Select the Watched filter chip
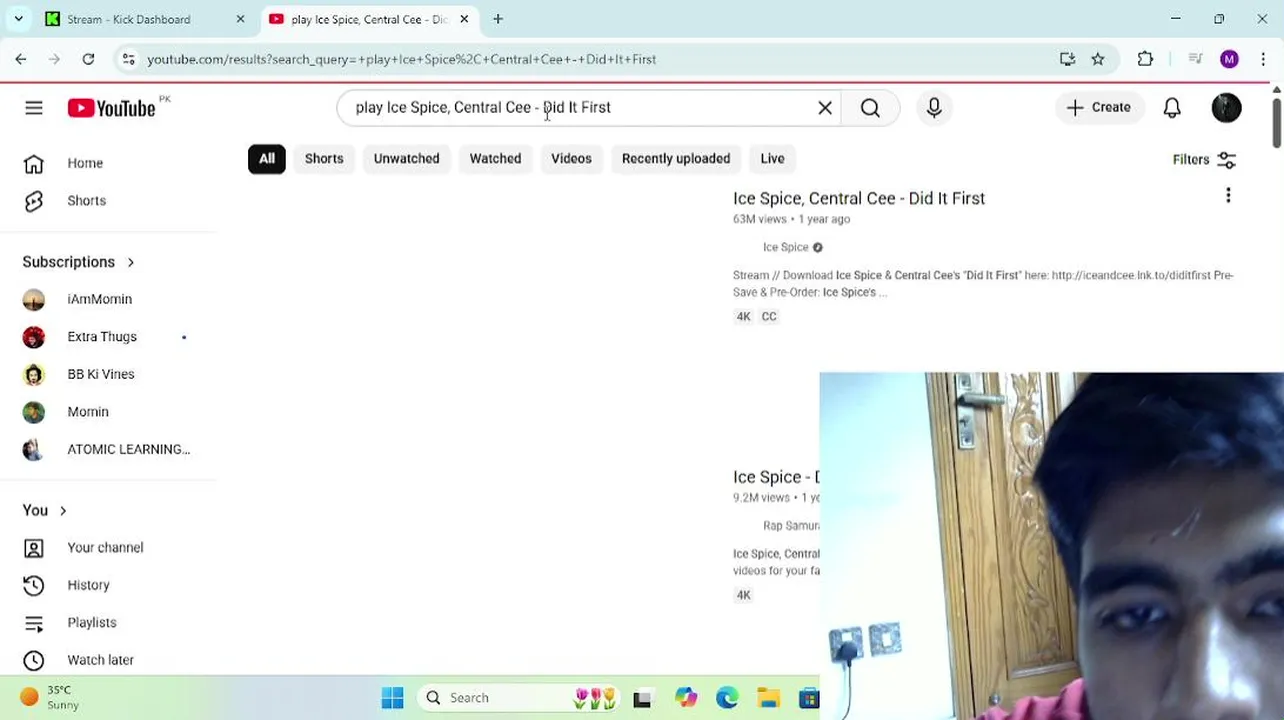The image size is (1284, 720). coord(495,159)
